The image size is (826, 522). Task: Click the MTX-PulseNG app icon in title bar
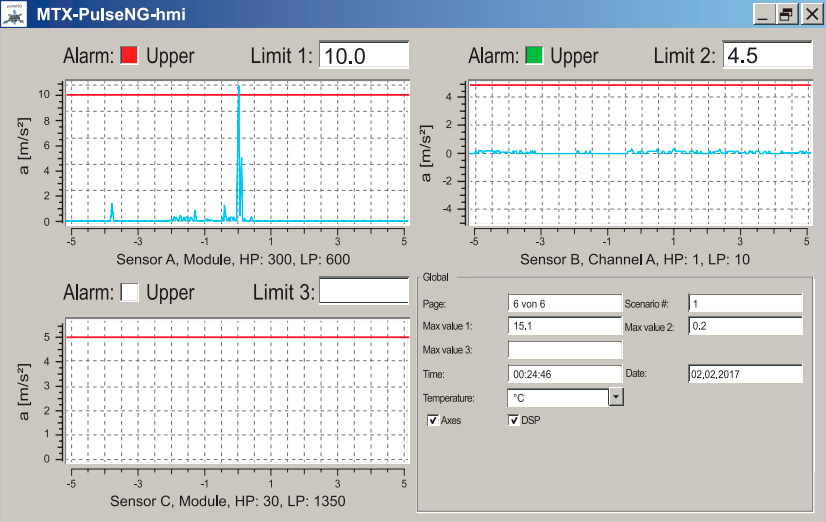tap(15, 14)
